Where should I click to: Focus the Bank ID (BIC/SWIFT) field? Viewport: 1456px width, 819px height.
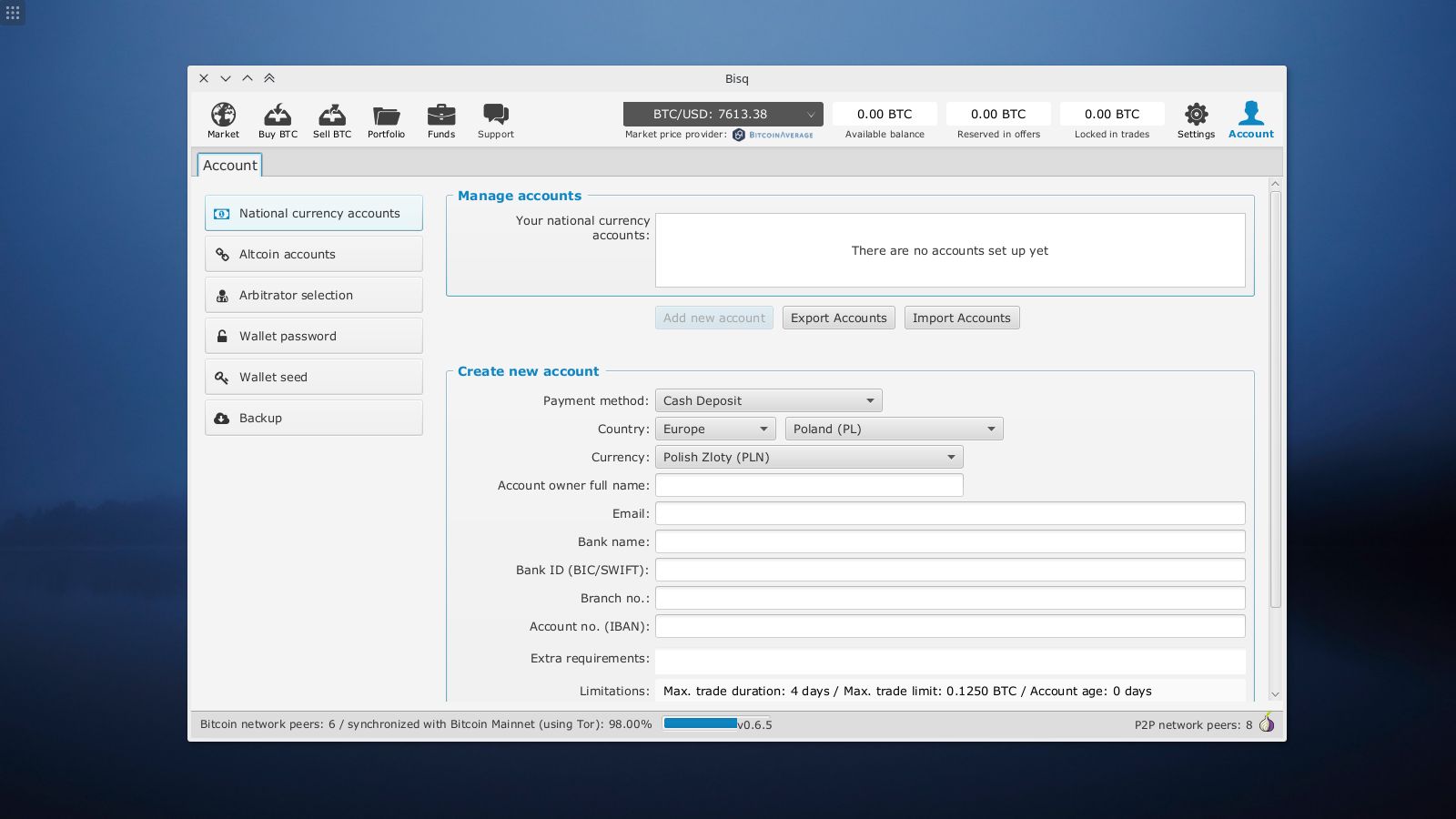[950, 570]
